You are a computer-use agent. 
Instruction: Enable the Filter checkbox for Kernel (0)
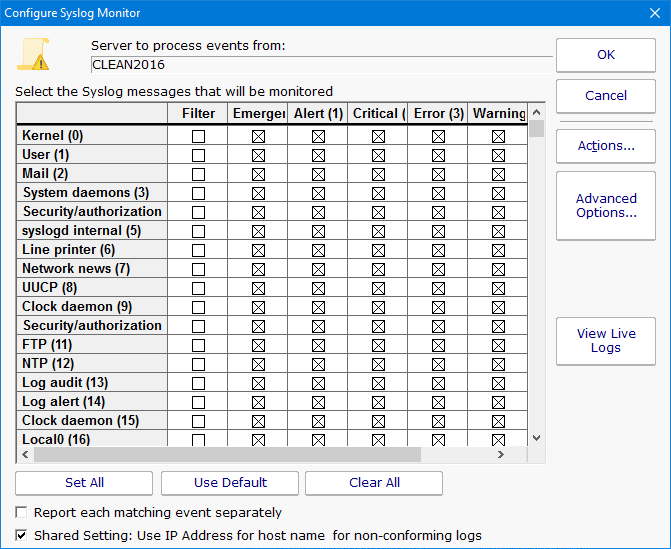point(199,136)
